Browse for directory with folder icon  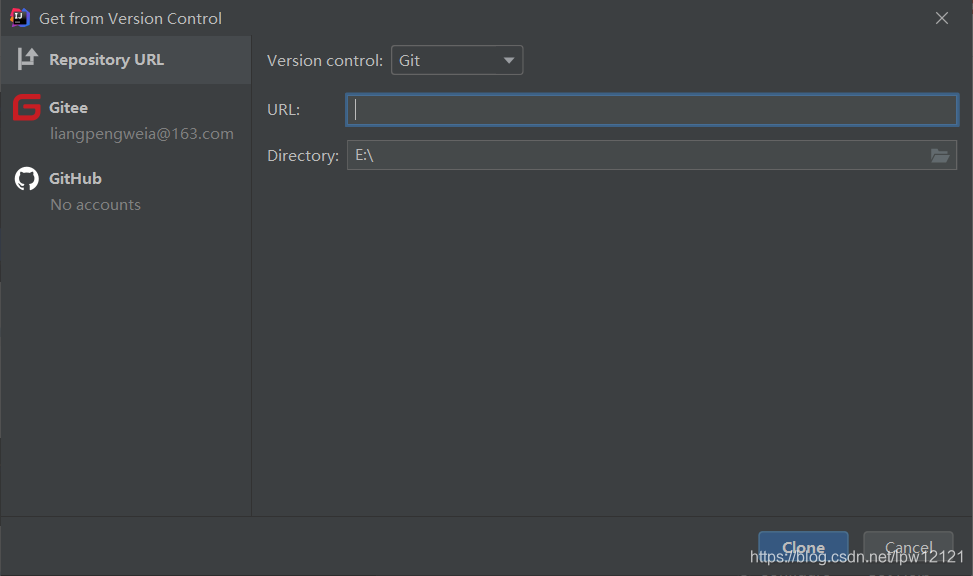coord(939,155)
